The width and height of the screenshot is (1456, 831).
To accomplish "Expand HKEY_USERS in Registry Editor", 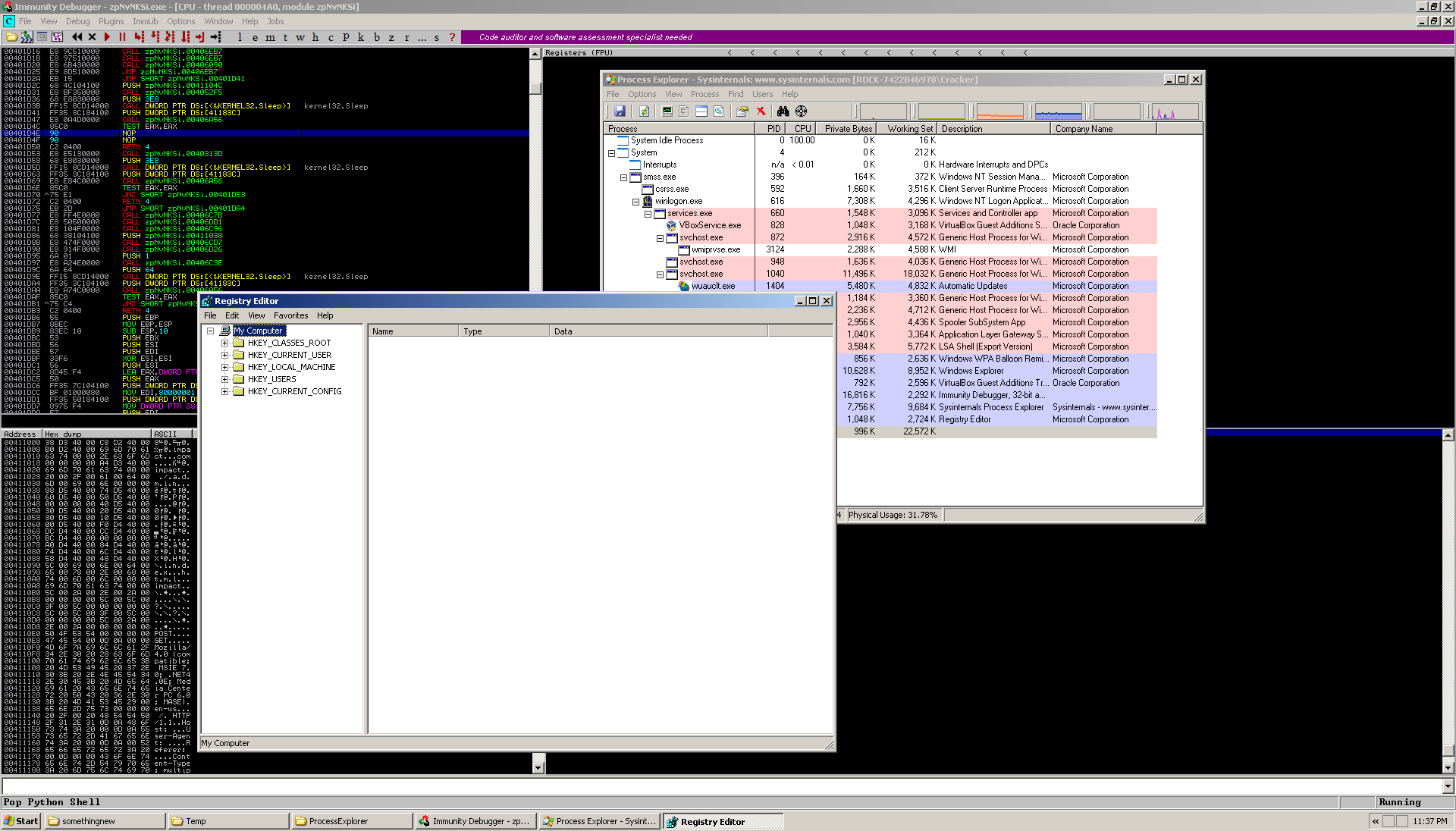I will pyautogui.click(x=224, y=379).
